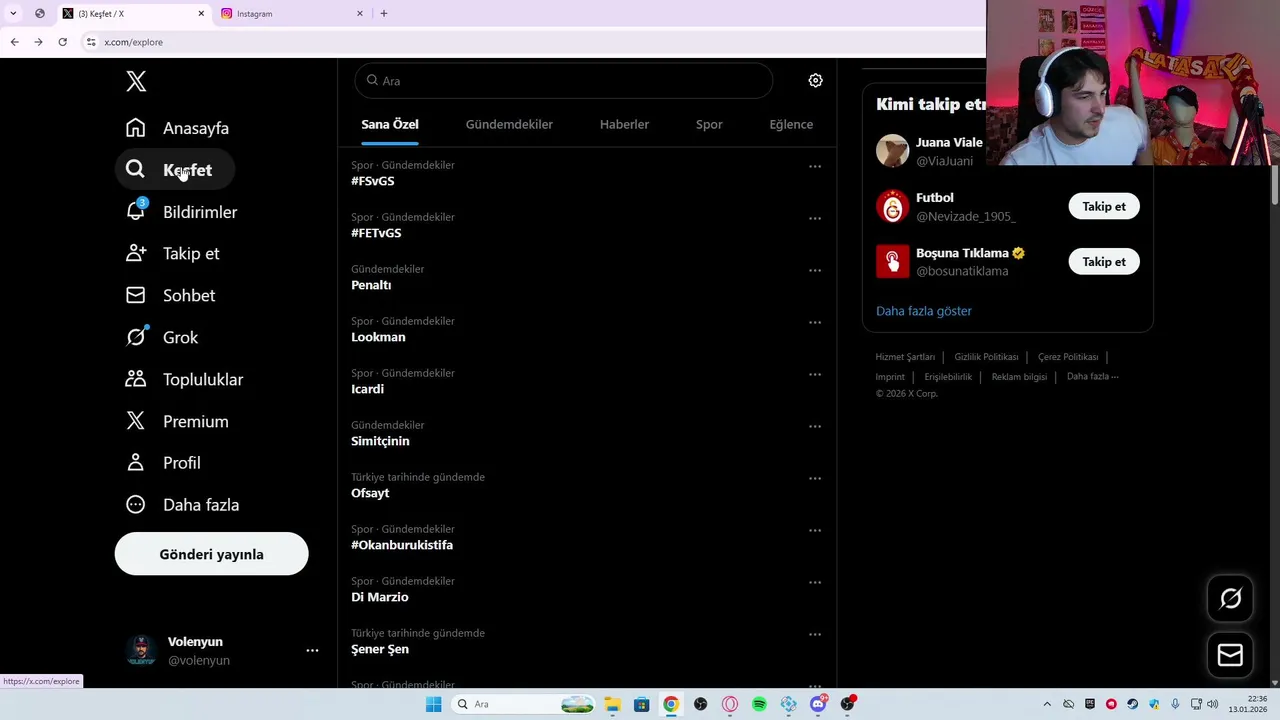Open the Şener Şen trend
1280x720 pixels.
[380, 649]
